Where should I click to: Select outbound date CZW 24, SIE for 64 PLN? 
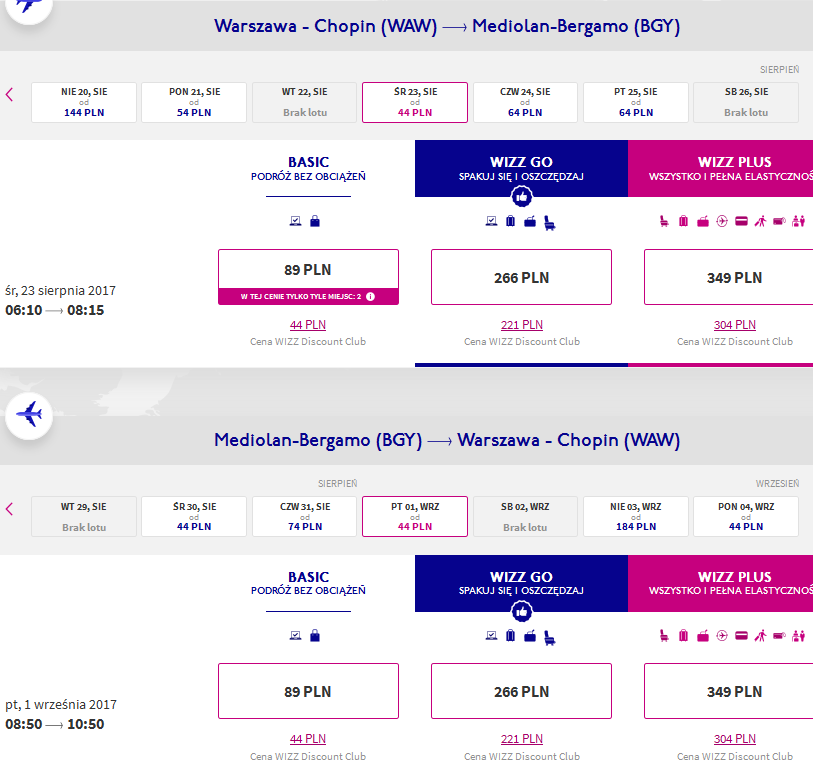[x=525, y=102]
